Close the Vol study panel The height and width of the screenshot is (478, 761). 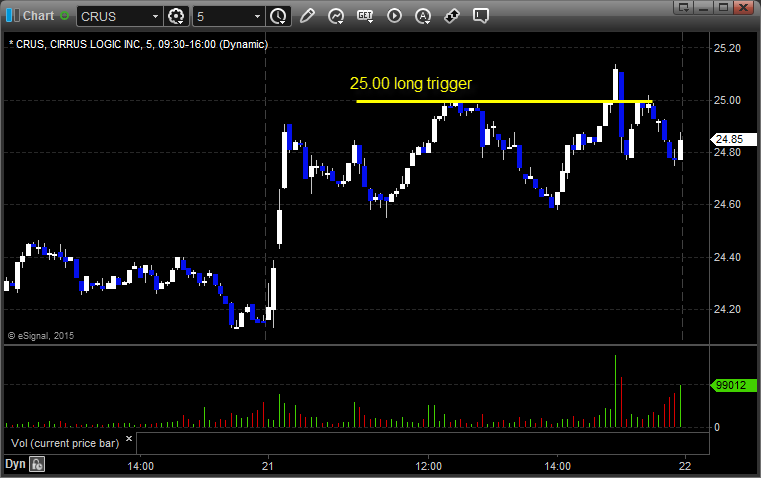[129, 439]
